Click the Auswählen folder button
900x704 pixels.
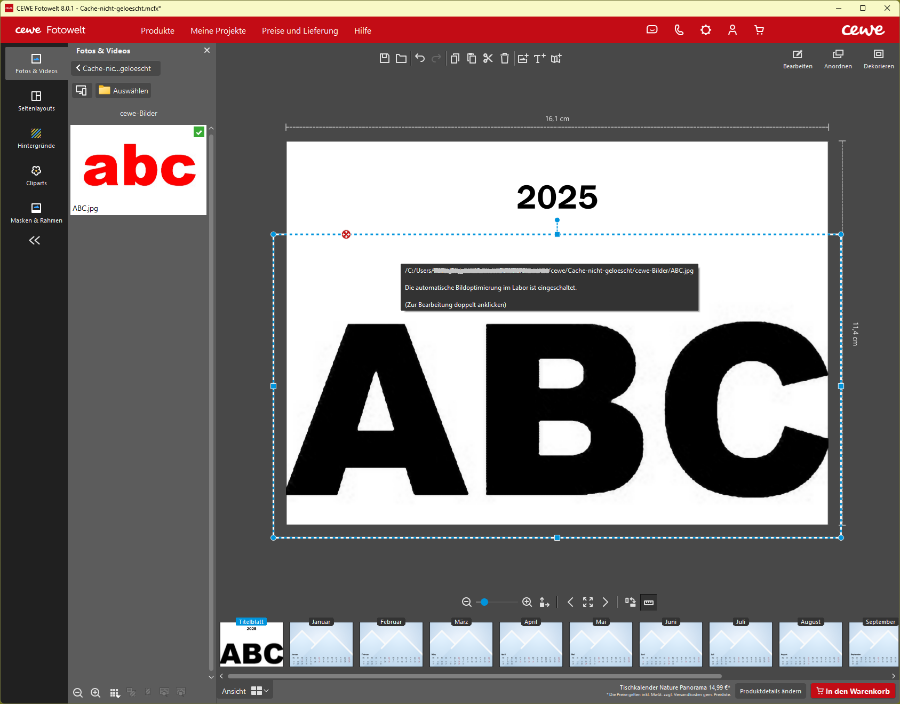coord(123,91)
